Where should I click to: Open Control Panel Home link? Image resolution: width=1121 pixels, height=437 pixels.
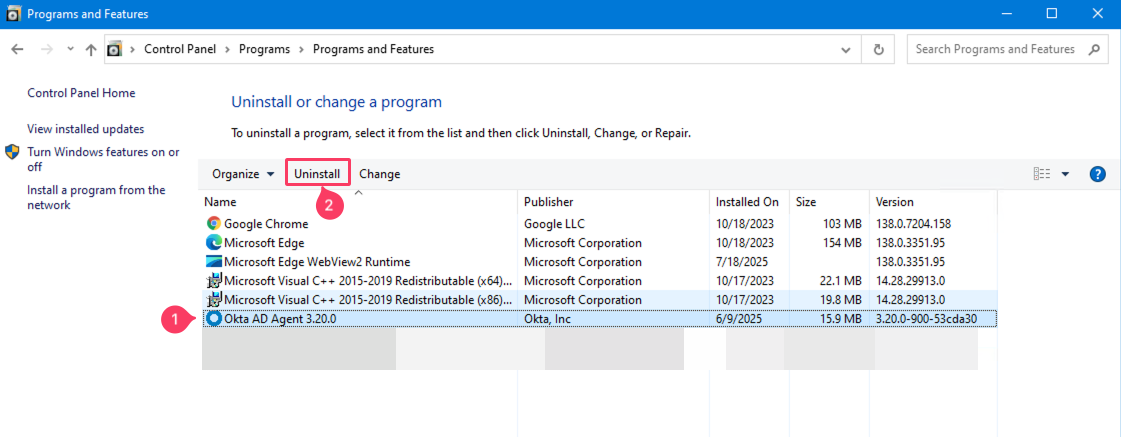[x=81, y=93]
